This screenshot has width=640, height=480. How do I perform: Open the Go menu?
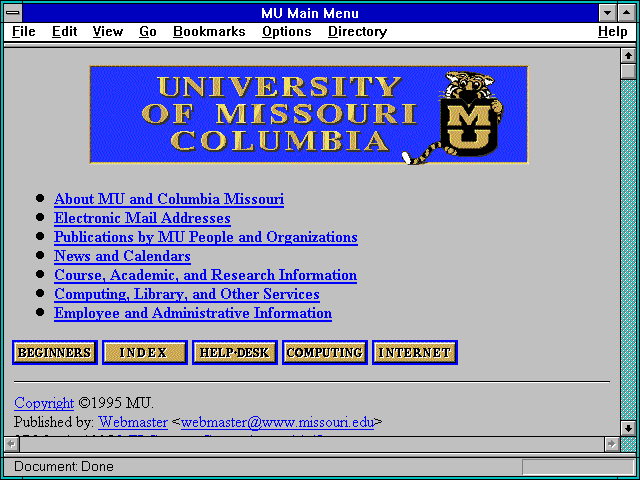coord(147,32)
